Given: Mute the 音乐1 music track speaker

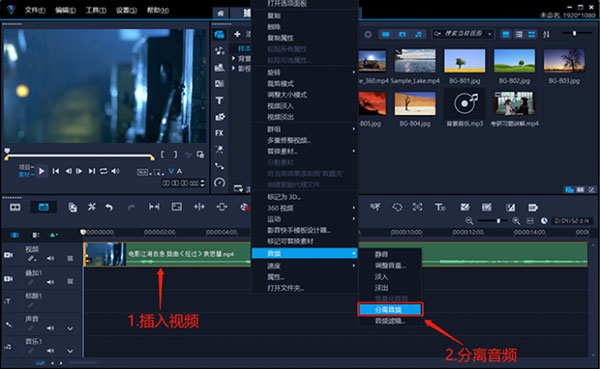Looking at the screenshot, I should pyautogui.click(x=50, y=350).
